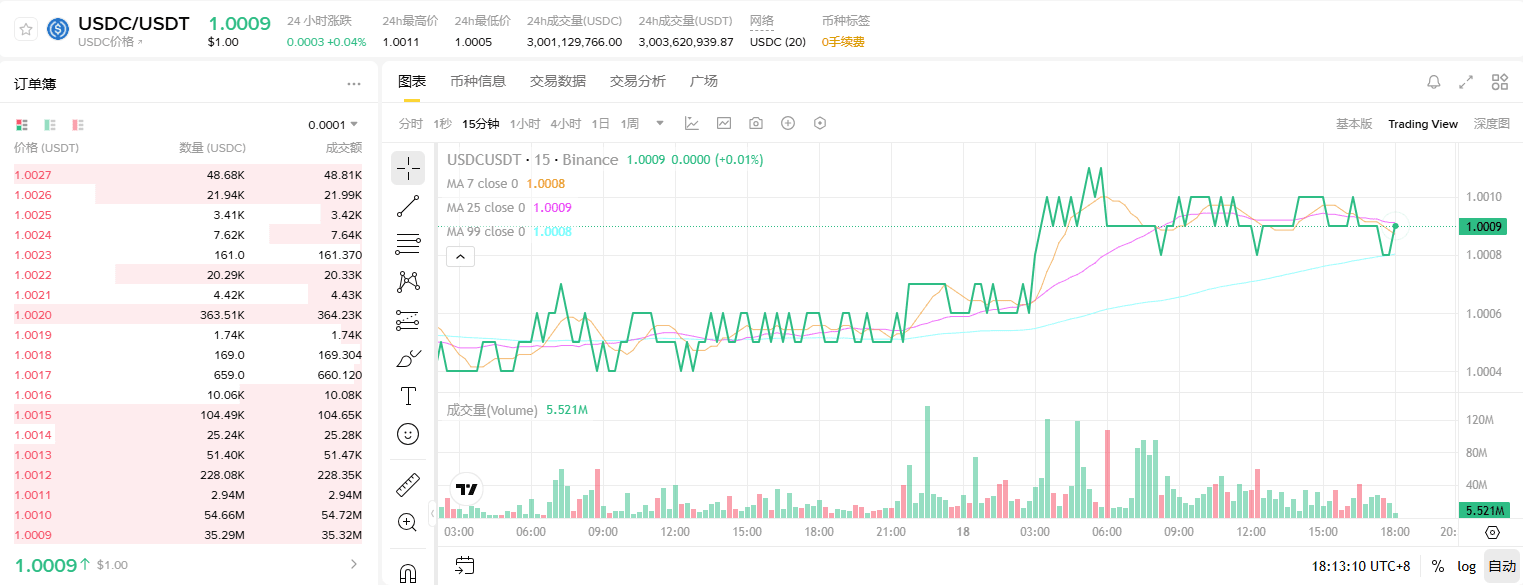Open price scale settings gear icon

coord(1492,532)
